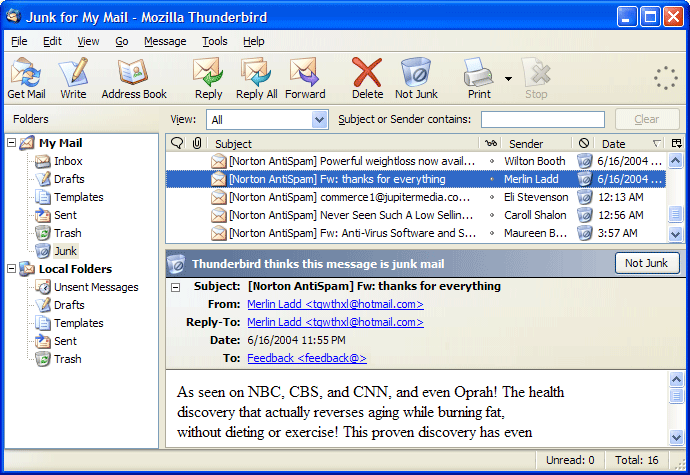Toggle junk status for Eli Stevenson message
This screenshot has width=690, height=475.
584,197
